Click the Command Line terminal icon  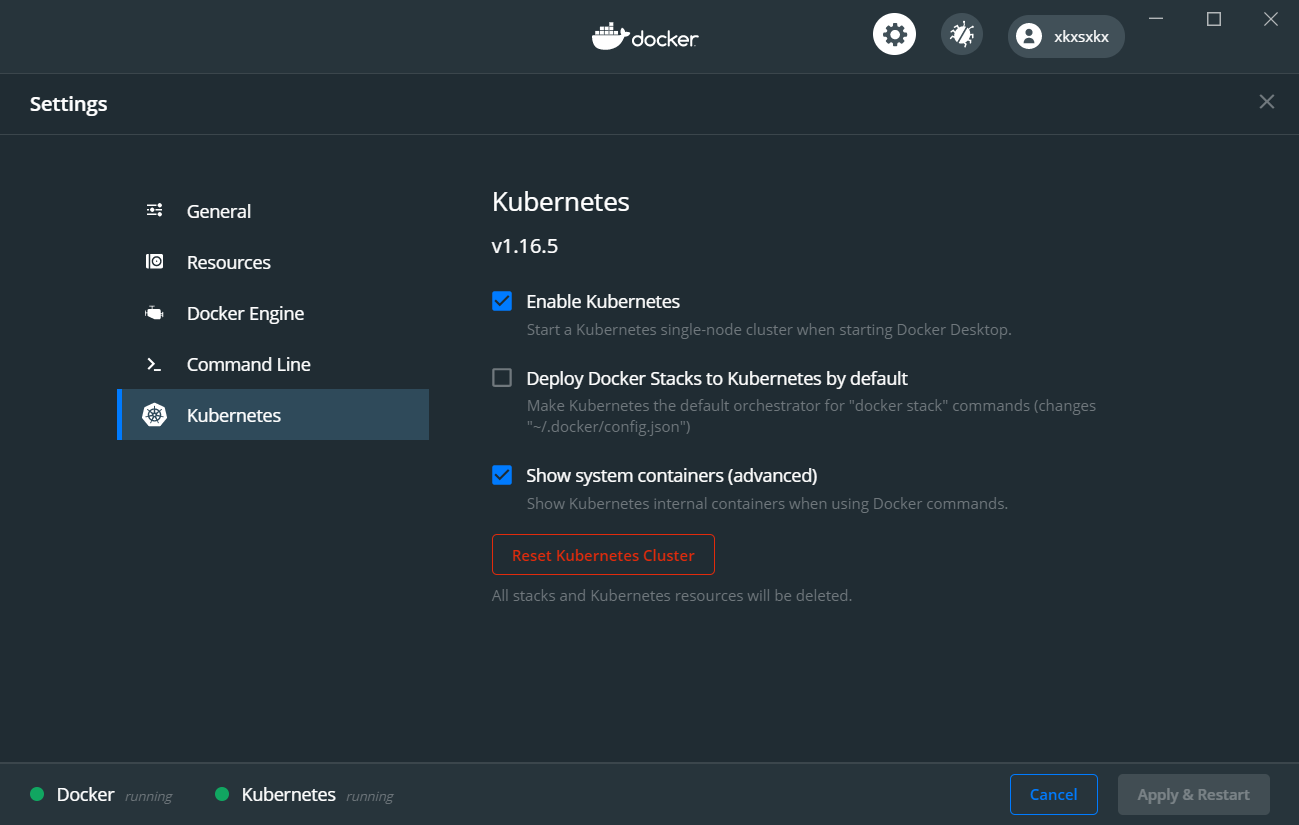click(x=154, y=363)
